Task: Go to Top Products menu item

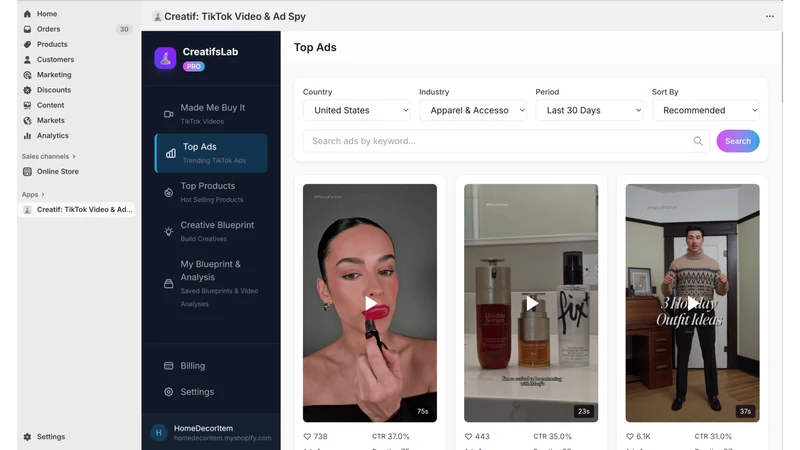Action: click(x=211, y=192)
